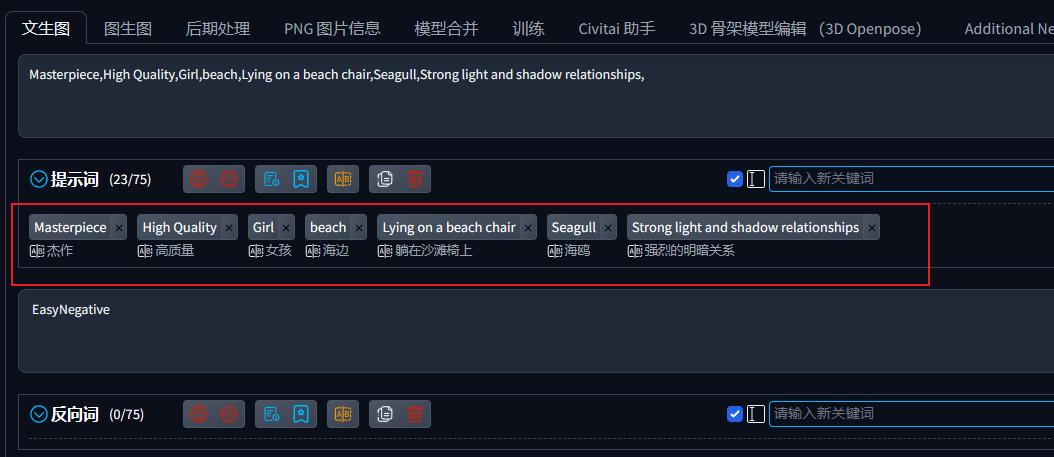Collapse the 提示词 section chevron
The image size is (1054, 457).
[x=40, y=179]
